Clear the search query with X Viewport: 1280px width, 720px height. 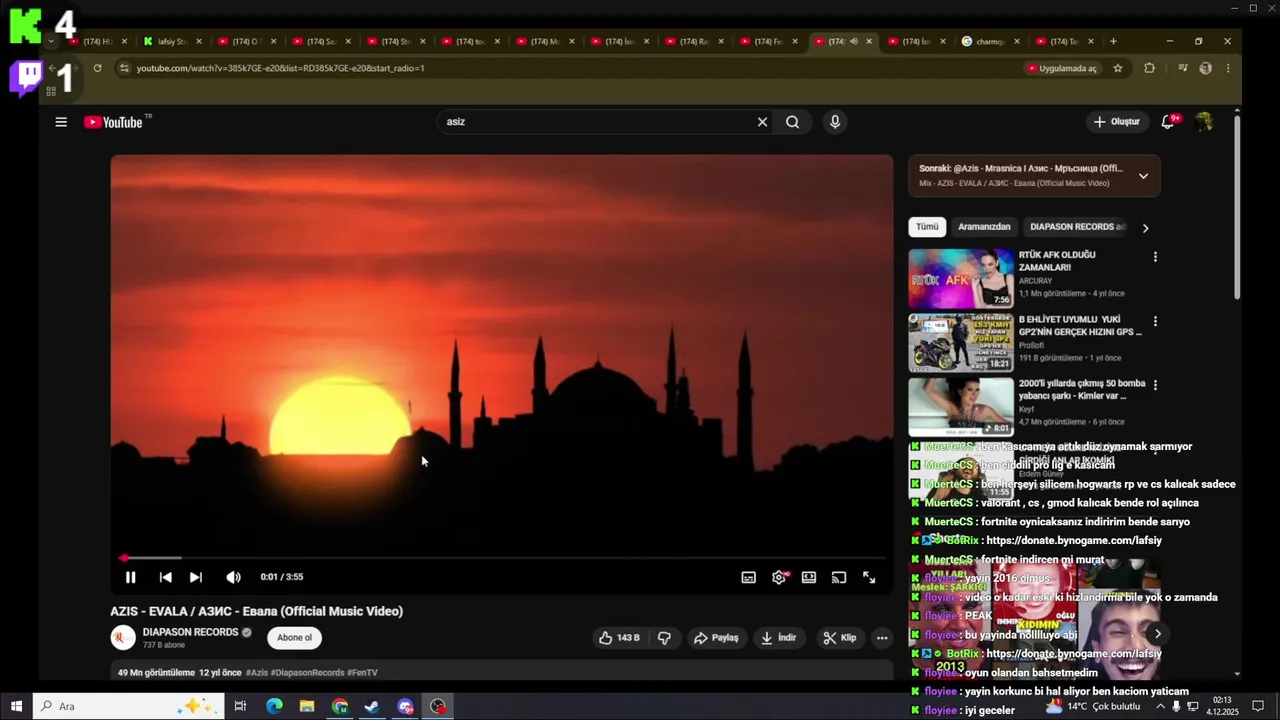[x=762, y=122]
